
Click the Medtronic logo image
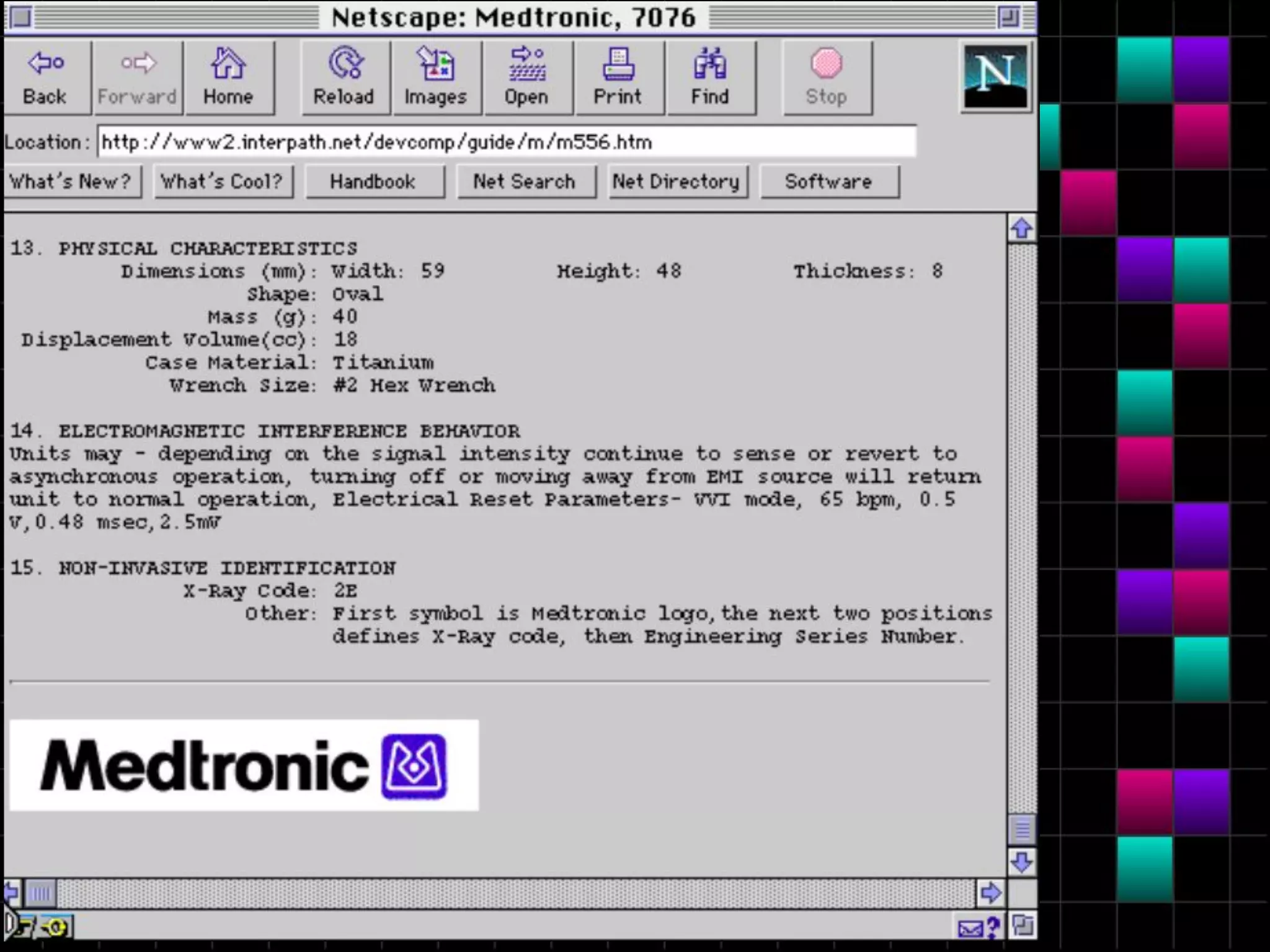point(244,765)
